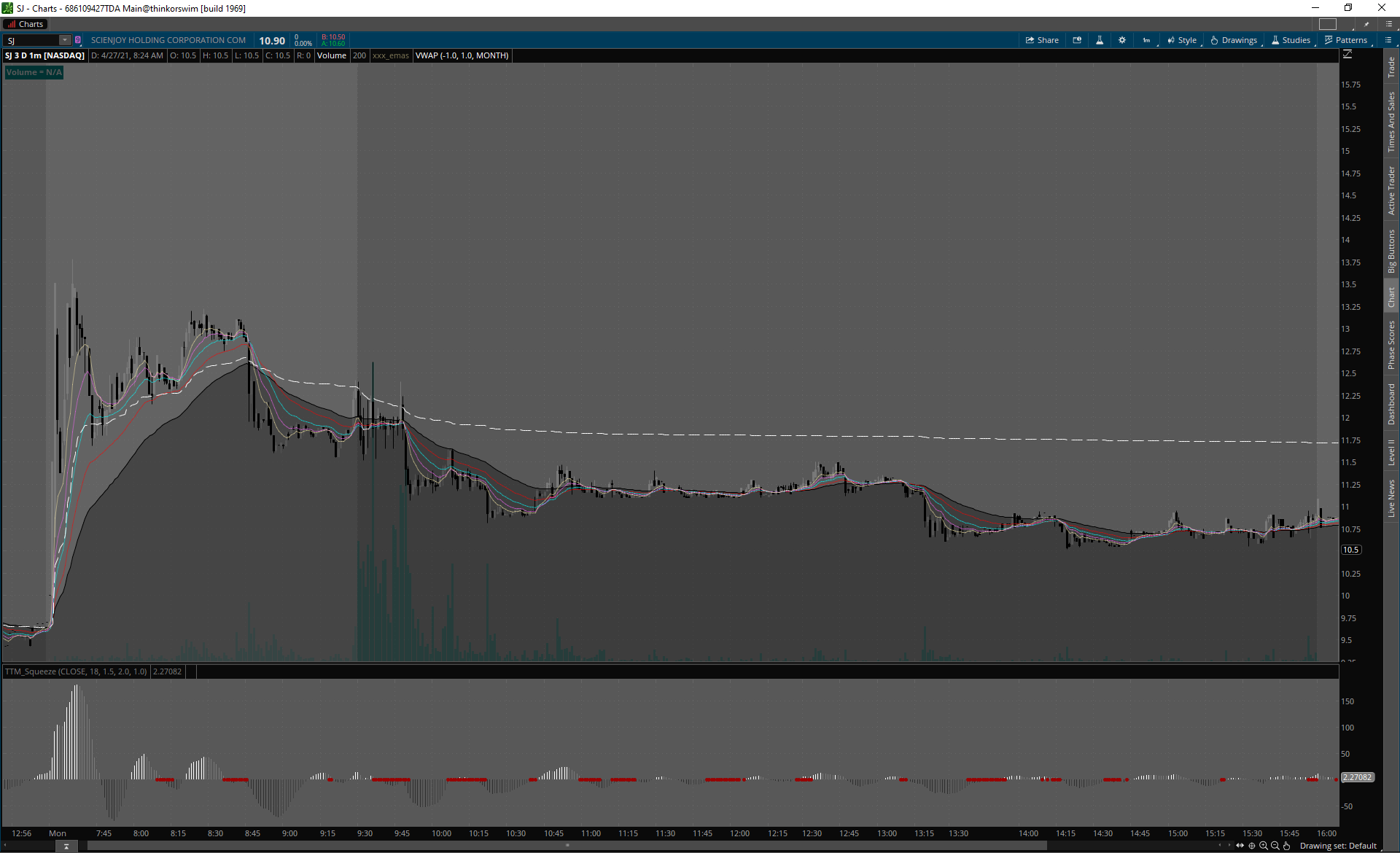
Task: Toggle the symbol link color clip icon
Action: [78, 40]
